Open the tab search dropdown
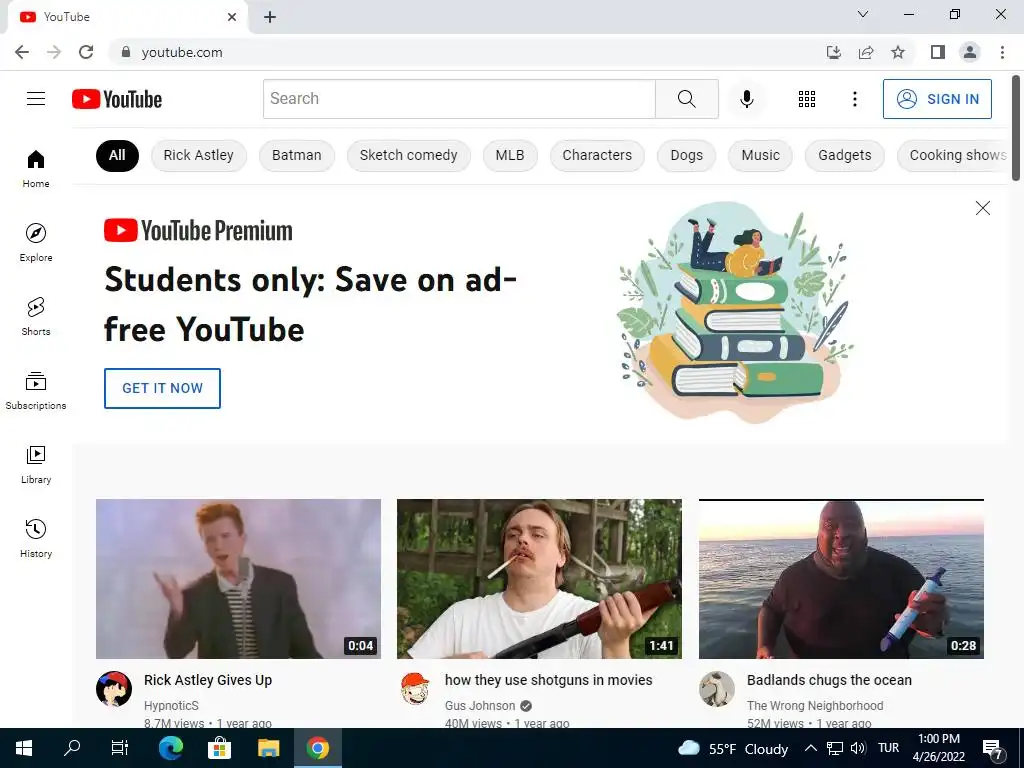The image size is (1024, 768). (863, 14)
